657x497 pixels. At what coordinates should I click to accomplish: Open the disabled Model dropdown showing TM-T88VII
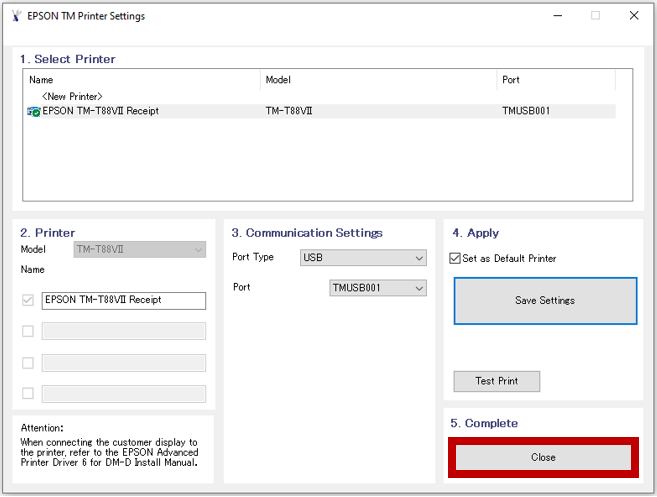click(140, 249)
